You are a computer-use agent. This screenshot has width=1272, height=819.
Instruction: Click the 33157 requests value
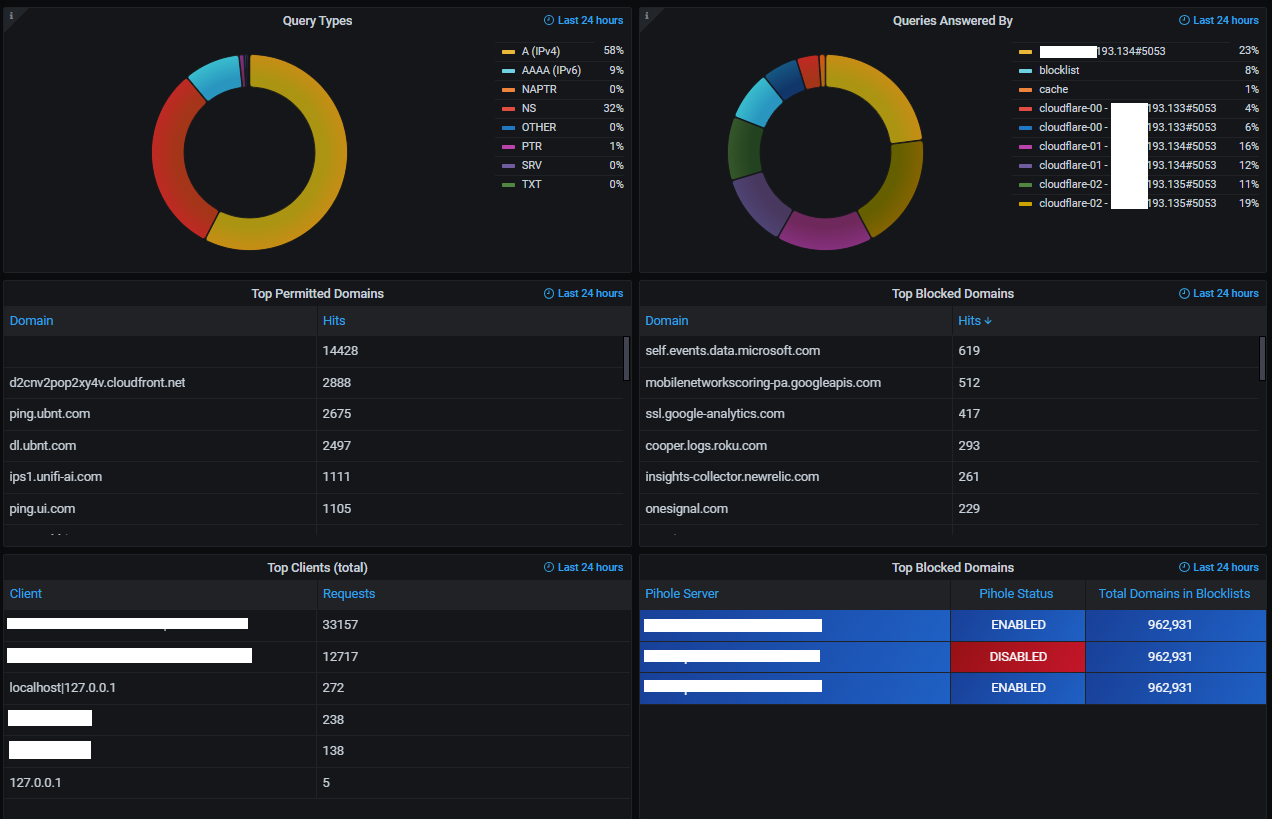coord(340,625)
